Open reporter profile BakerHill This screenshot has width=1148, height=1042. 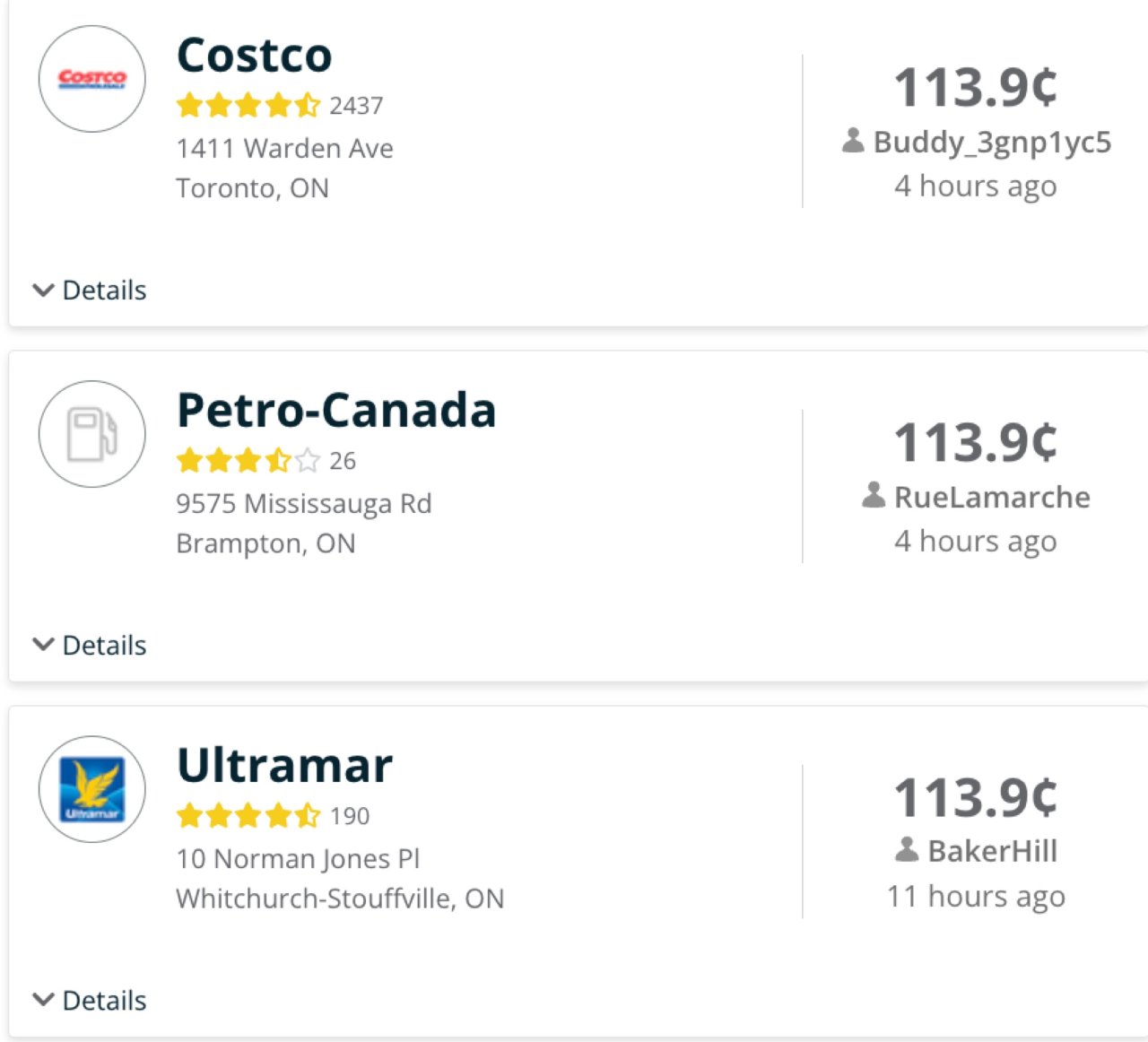tap(992, 851)
